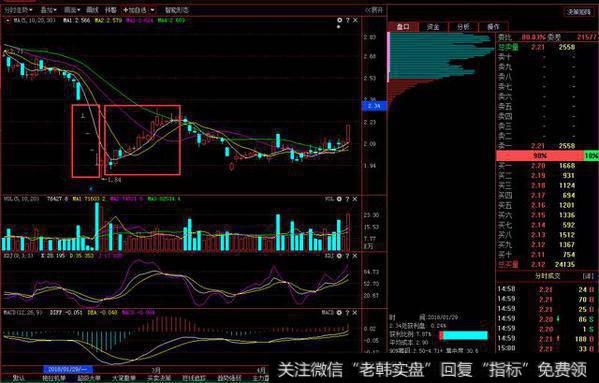Click the button at top right corner of quote panel
The image size is (599, 383).
(579, 12)
